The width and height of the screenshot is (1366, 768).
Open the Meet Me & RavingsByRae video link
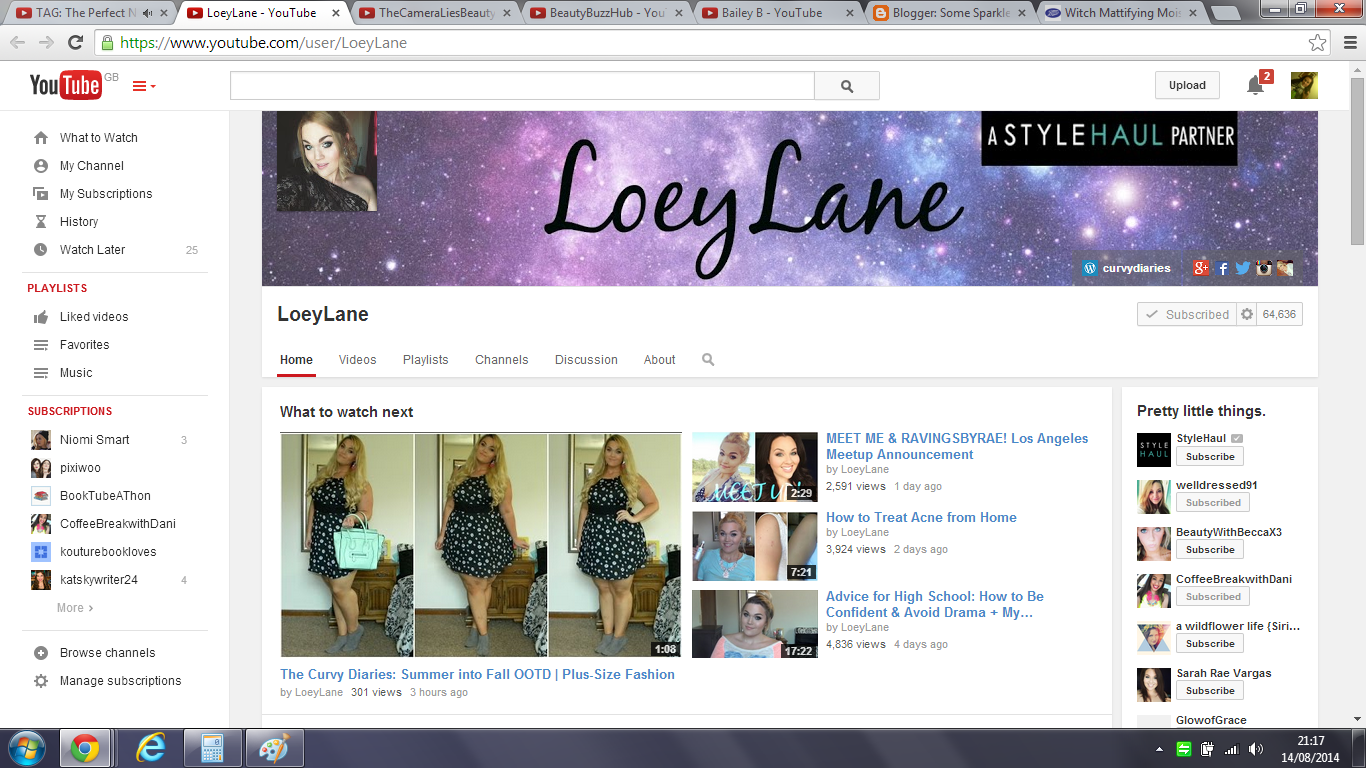pyautogui.click(x=957, y=446)
